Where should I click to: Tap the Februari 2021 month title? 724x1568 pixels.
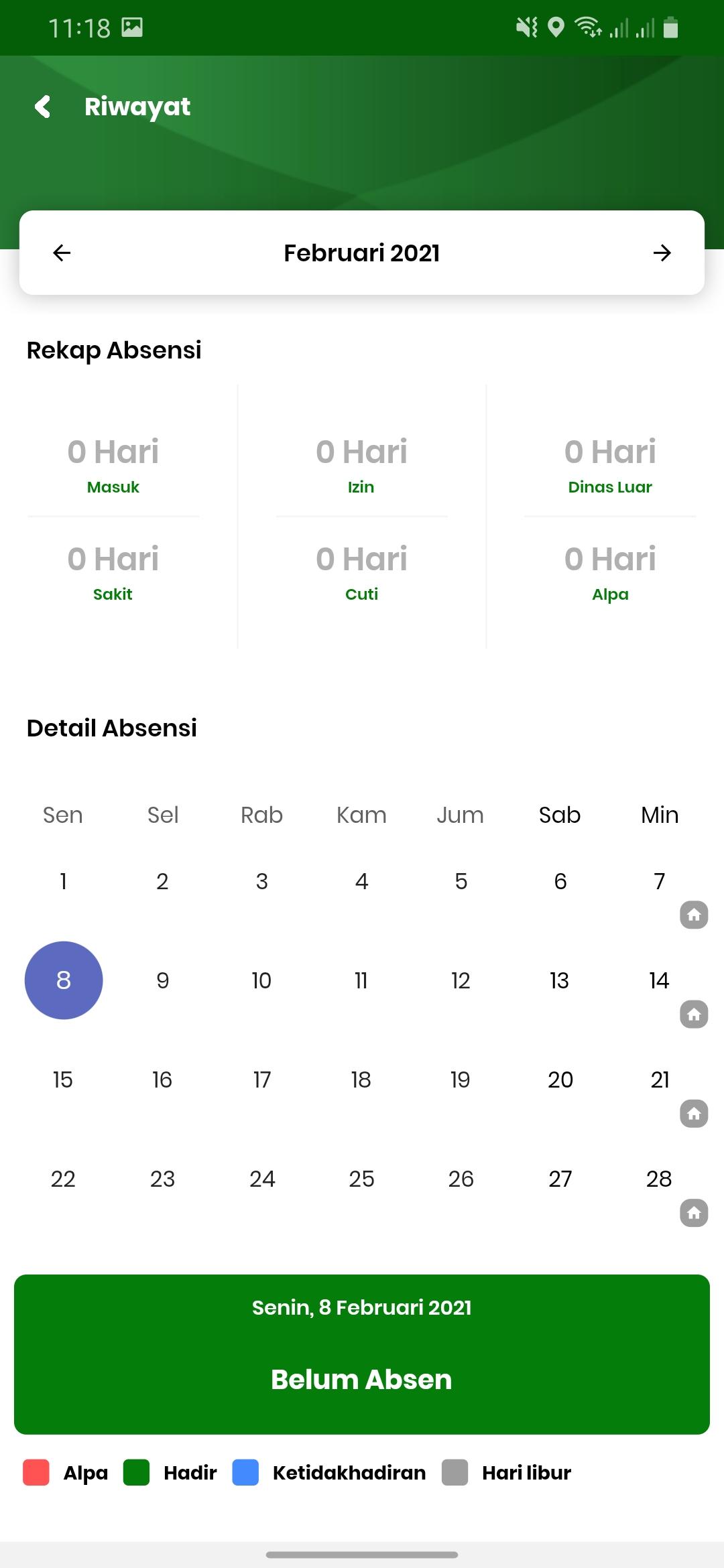pos(362,253)
